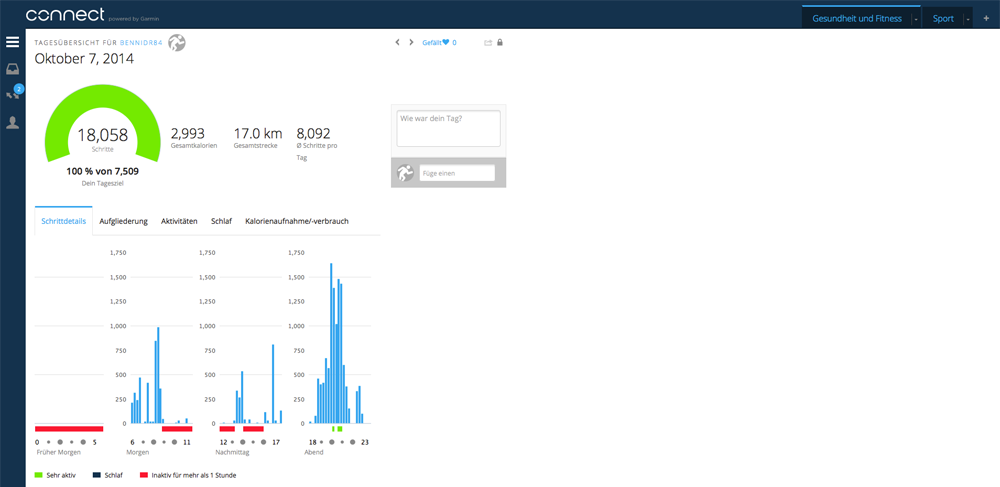This screenshot has width=1000, height=487.
Task: Click the privacy lock icon
Action: 500,43
